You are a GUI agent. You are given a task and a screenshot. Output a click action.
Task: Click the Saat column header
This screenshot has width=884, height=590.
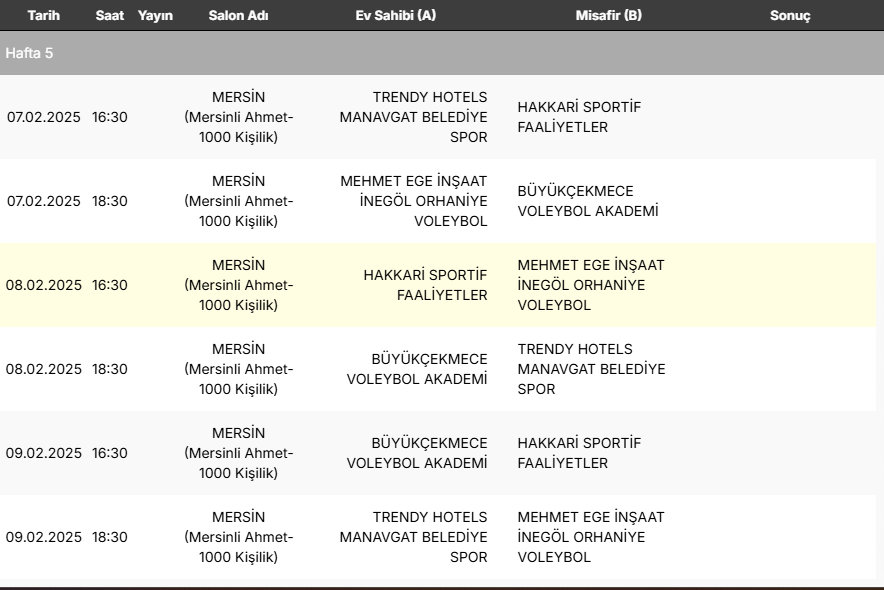pyautogui.click(x=110, y=16)
